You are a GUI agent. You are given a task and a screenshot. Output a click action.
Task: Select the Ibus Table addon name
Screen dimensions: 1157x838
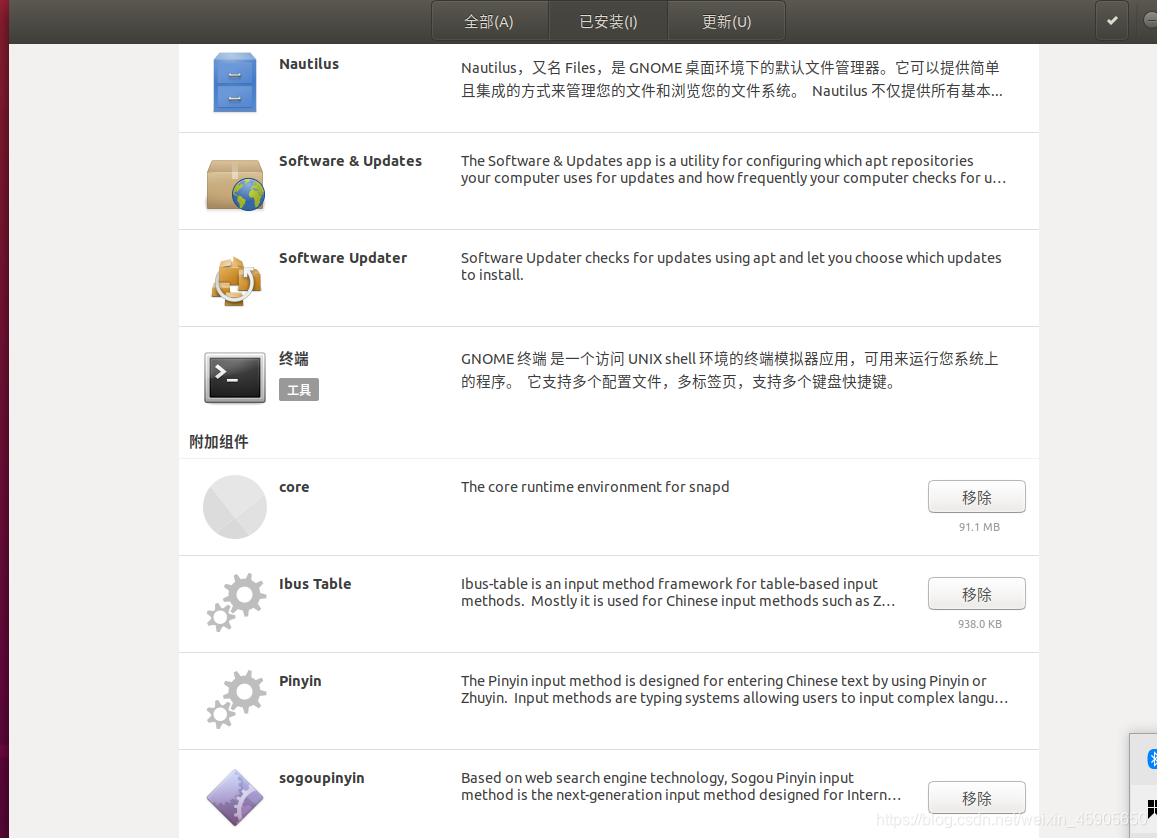tap(315, 584)
